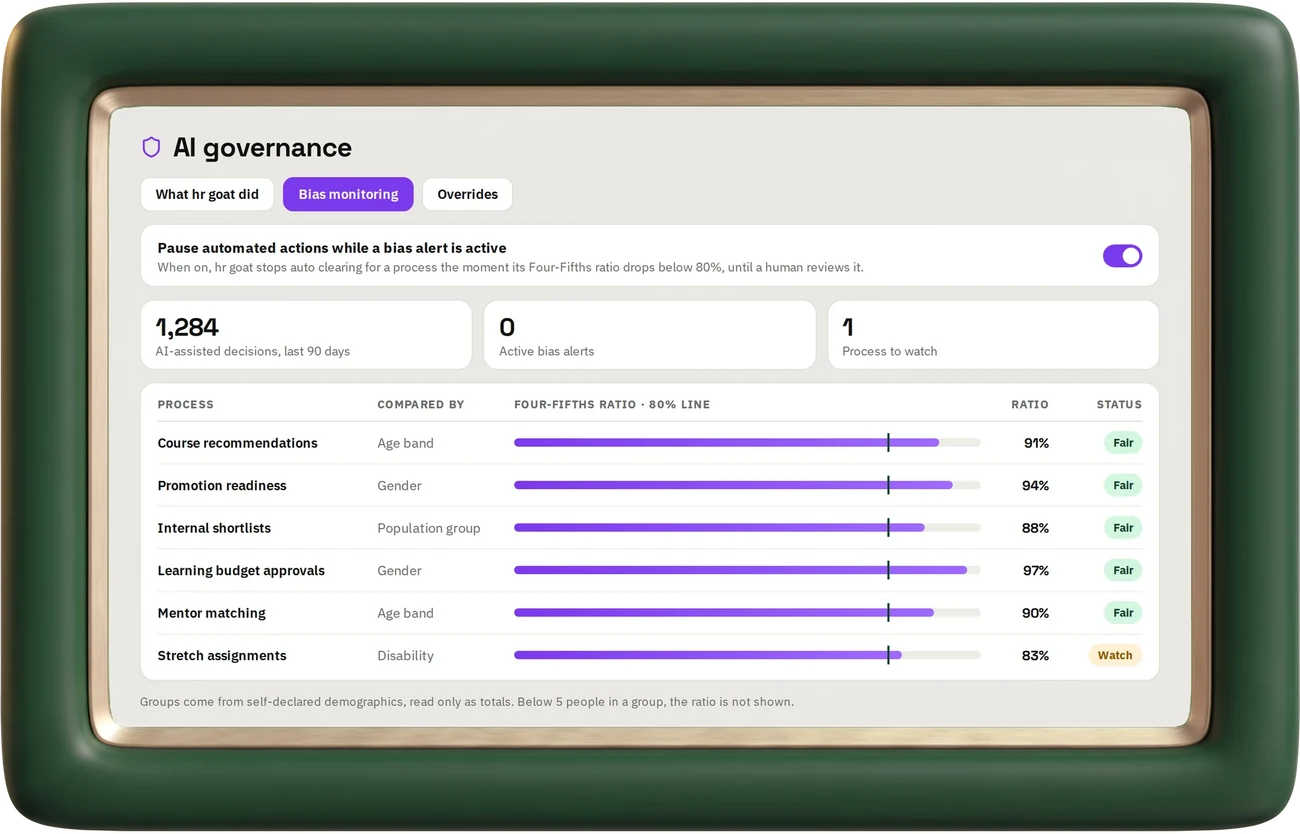1300x834 pixels.
Task: Switch to the Overrides tab
Action: 467,194
